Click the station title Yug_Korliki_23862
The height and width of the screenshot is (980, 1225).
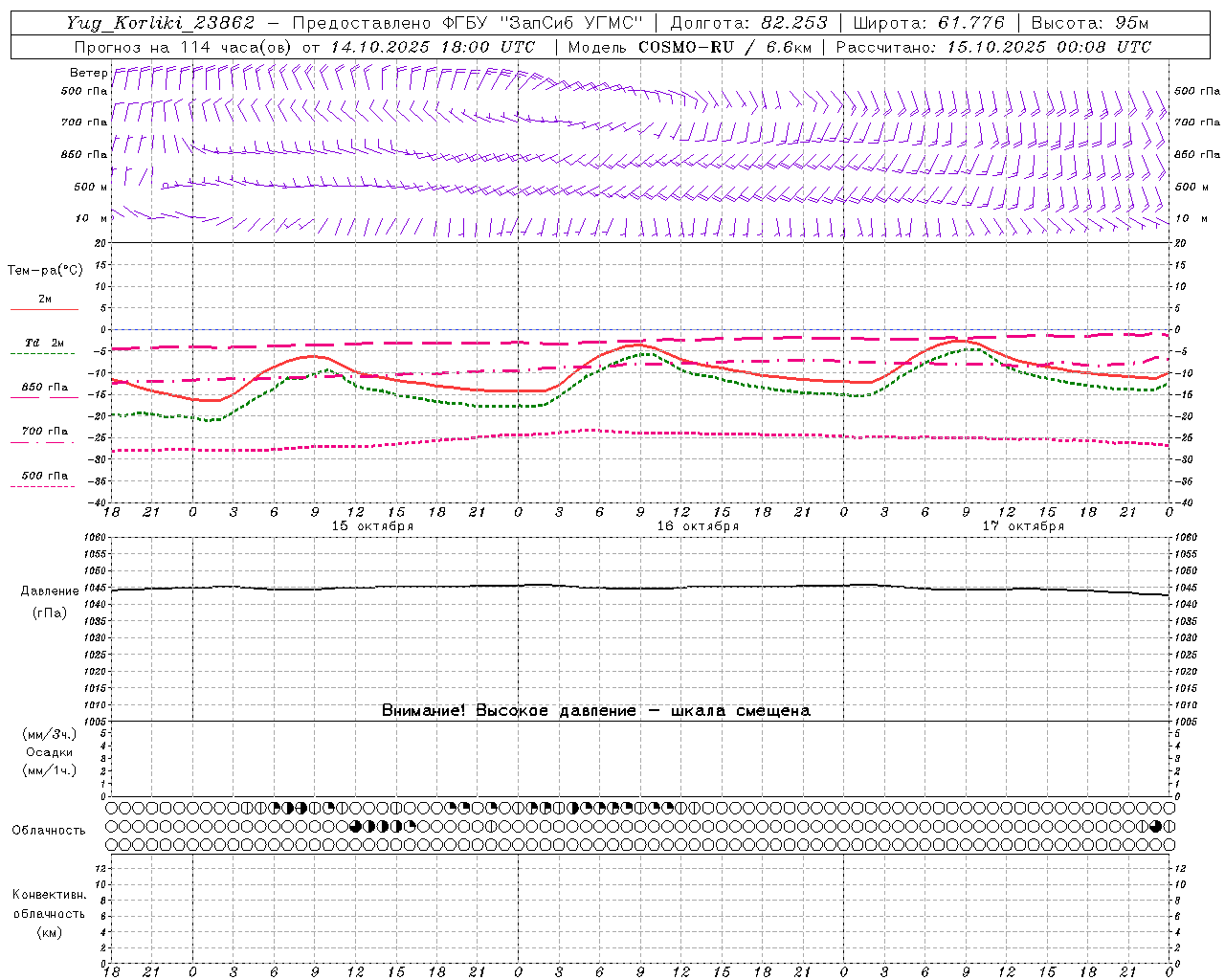tap(160, 23)
